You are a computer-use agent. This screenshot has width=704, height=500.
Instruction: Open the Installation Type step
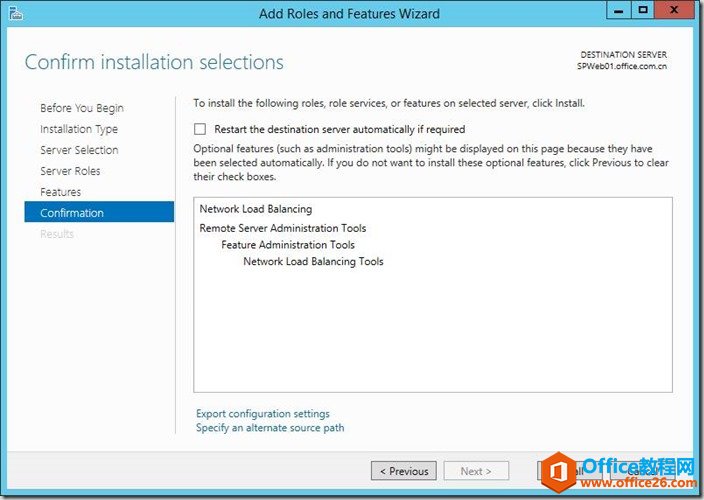point(79,129)
